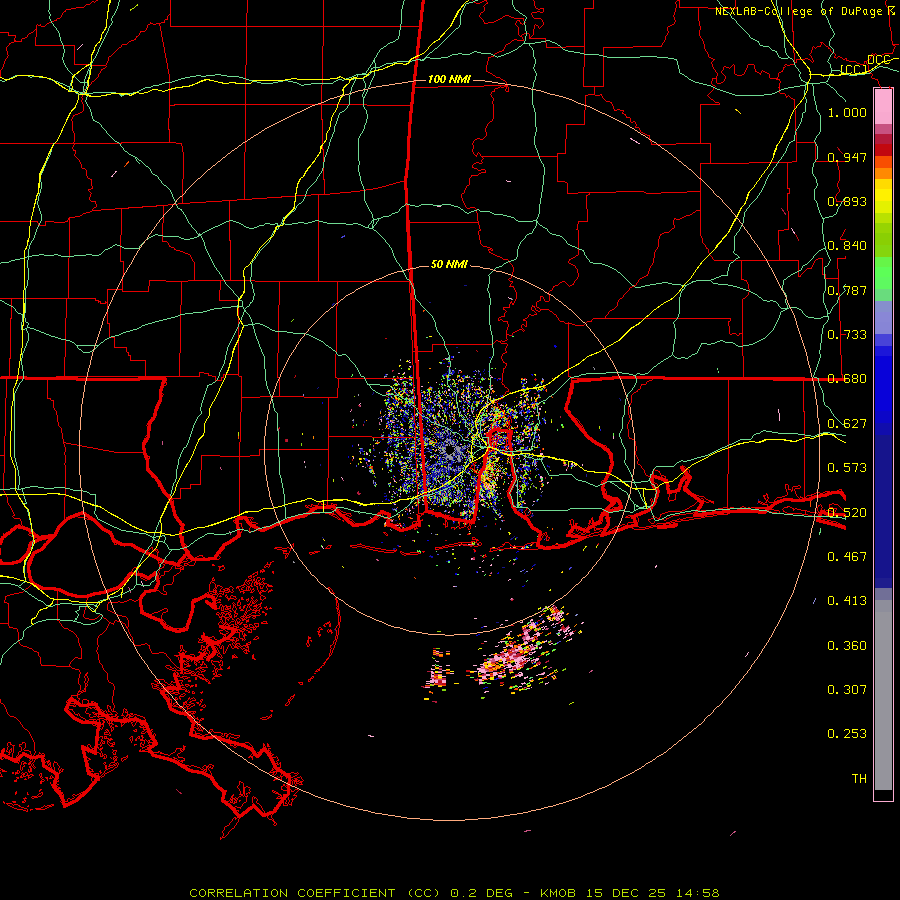Image resolution: width=900 pixels, height=900 pixels.
Task: Select the 1.000 color scale value
Action: 847,112
